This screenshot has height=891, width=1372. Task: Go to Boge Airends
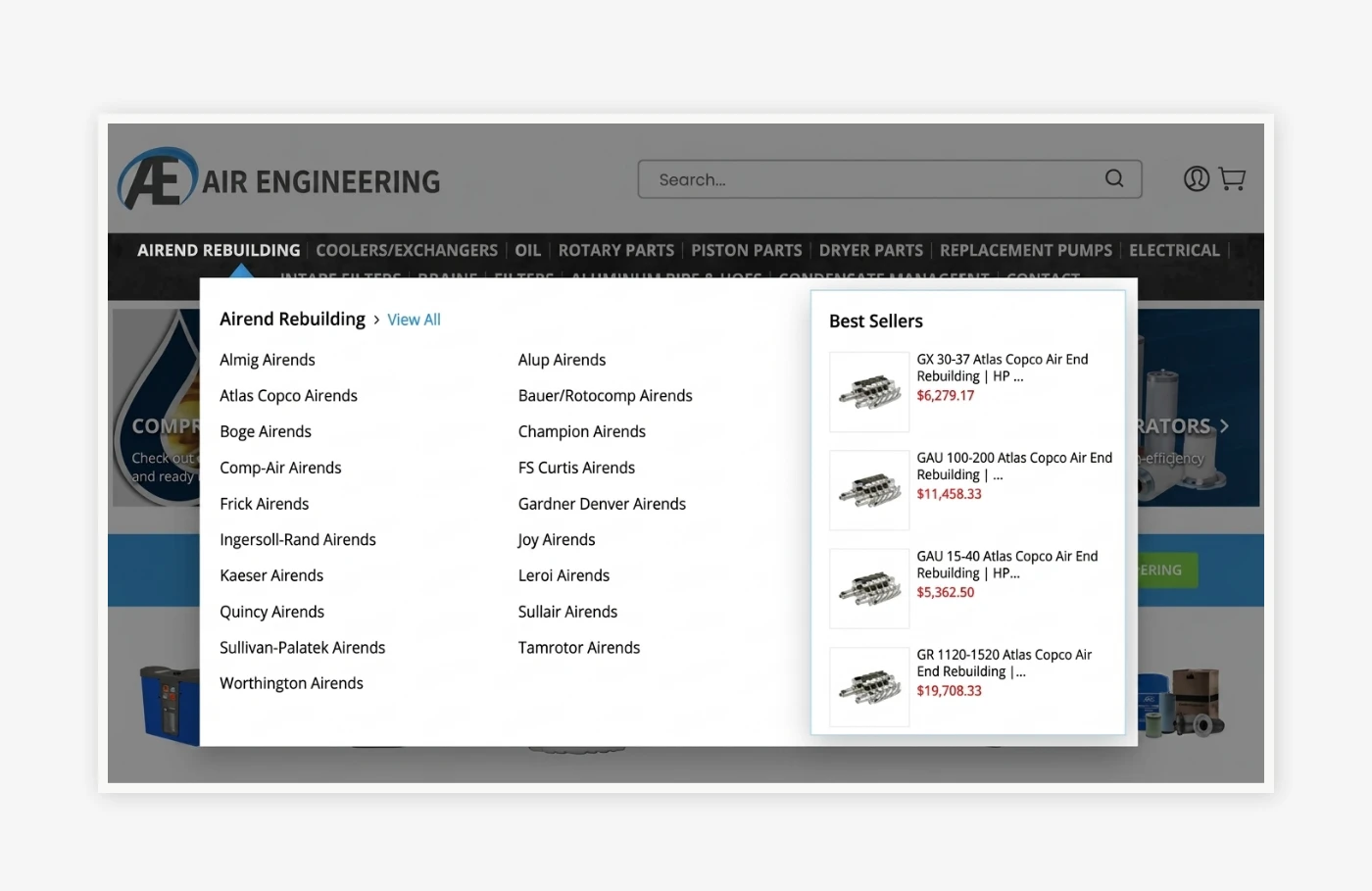click(266, 431)
